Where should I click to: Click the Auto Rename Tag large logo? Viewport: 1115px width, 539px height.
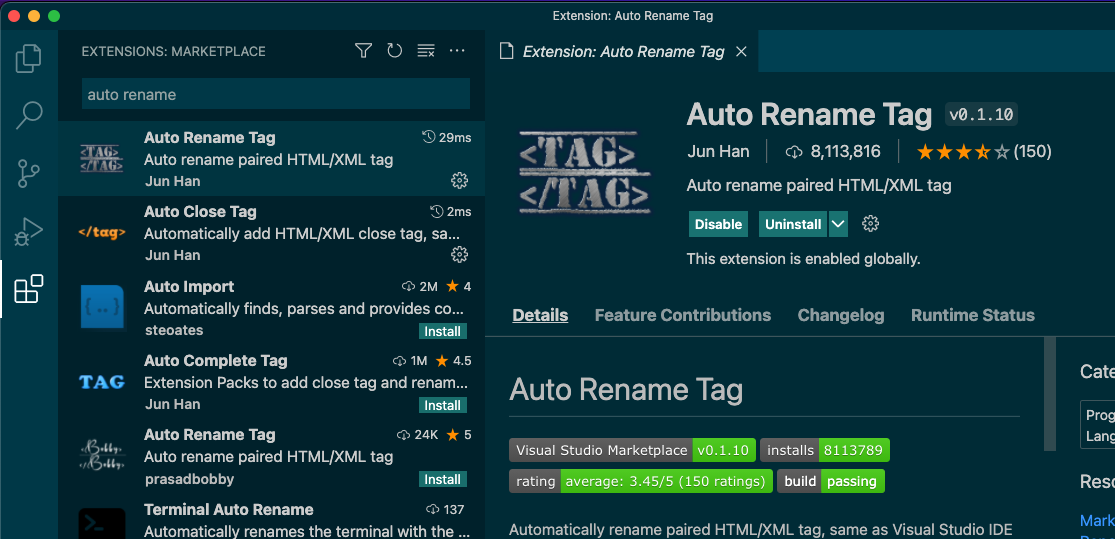point(585,172)
